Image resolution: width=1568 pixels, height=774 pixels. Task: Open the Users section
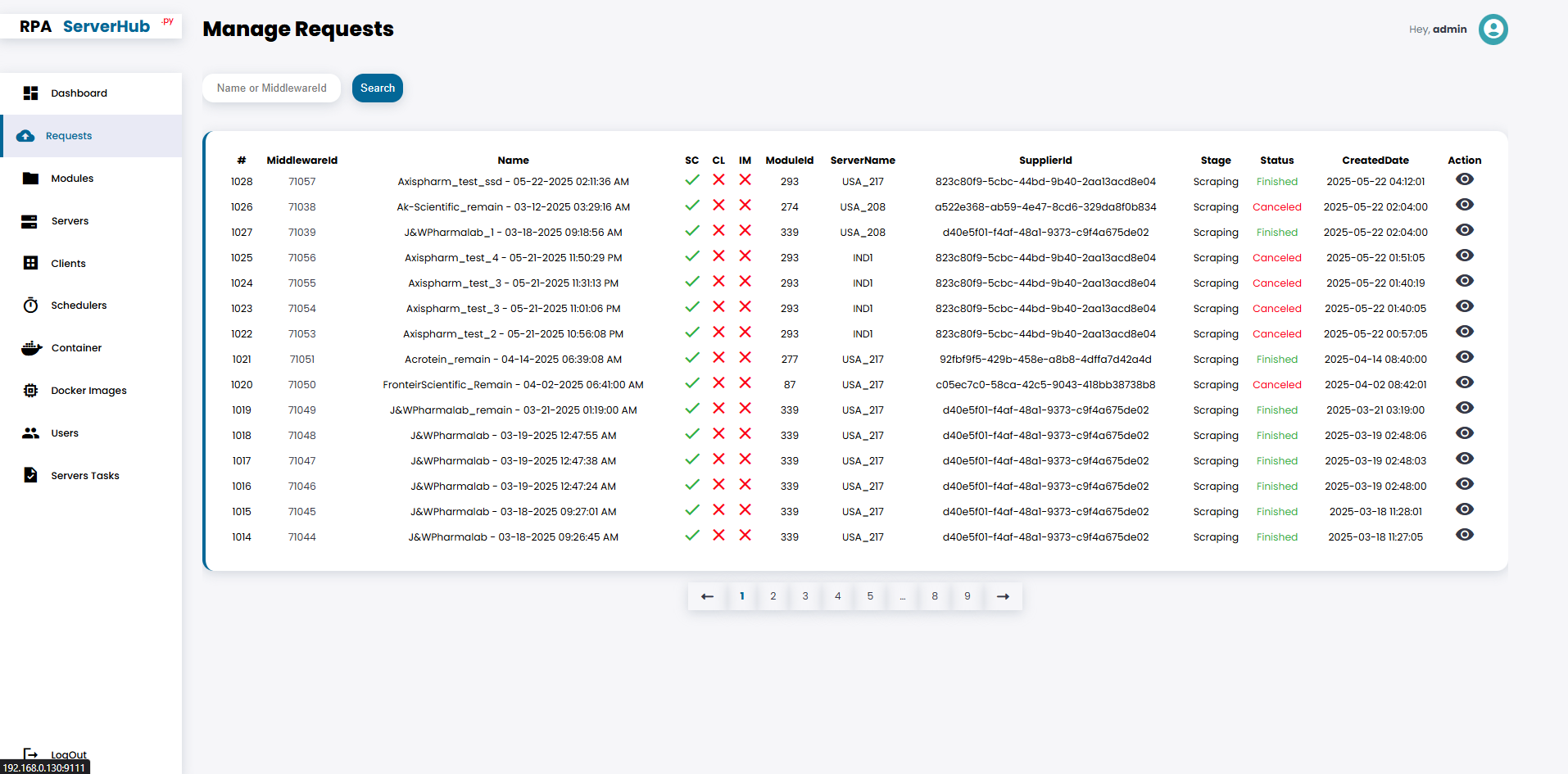tap(65, 433)
